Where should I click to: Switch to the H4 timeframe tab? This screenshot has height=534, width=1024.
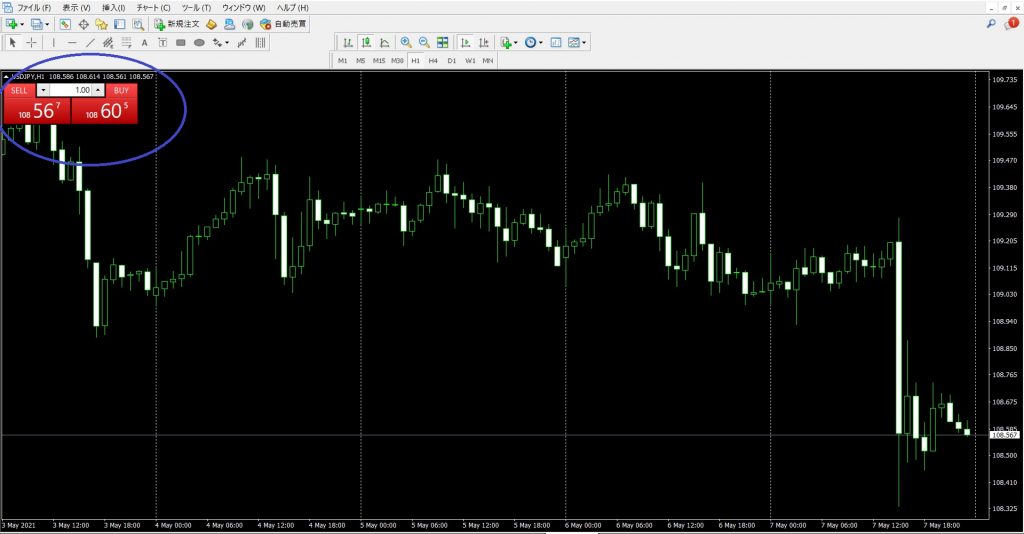click(x=433, y=61)
